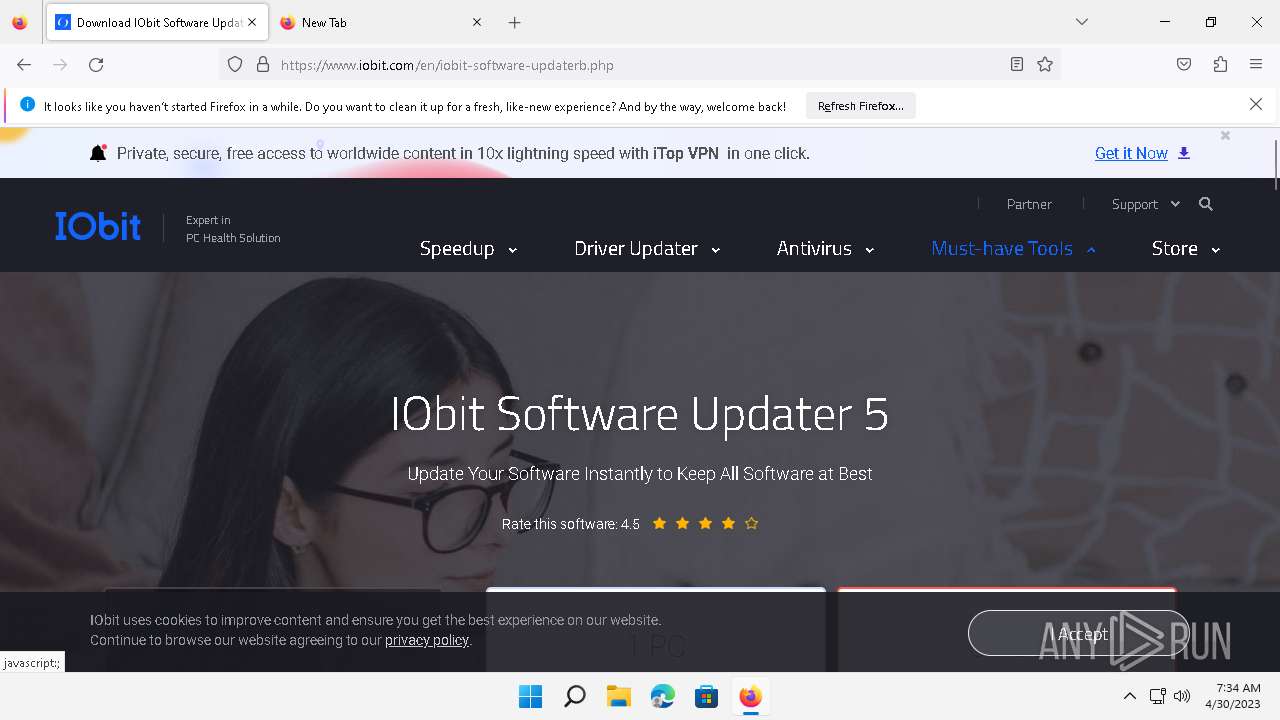Image resolution: width=1280 pixels, height=720 pixels.
Task: Open network icon in system tray
Action: pyautogui.click(x=1157, y=696)
